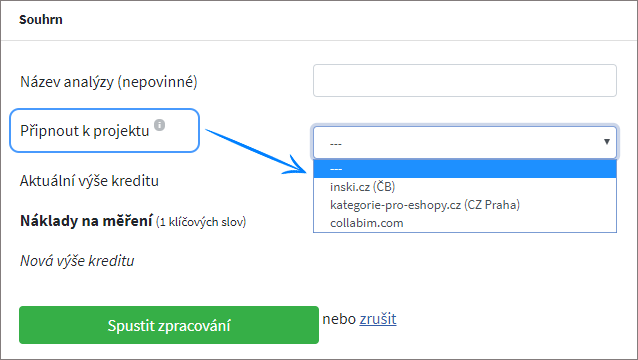Click the Souhrn header title
This screenshot has width=638, height=360.
pyautogui.click(x=41, y=20)
